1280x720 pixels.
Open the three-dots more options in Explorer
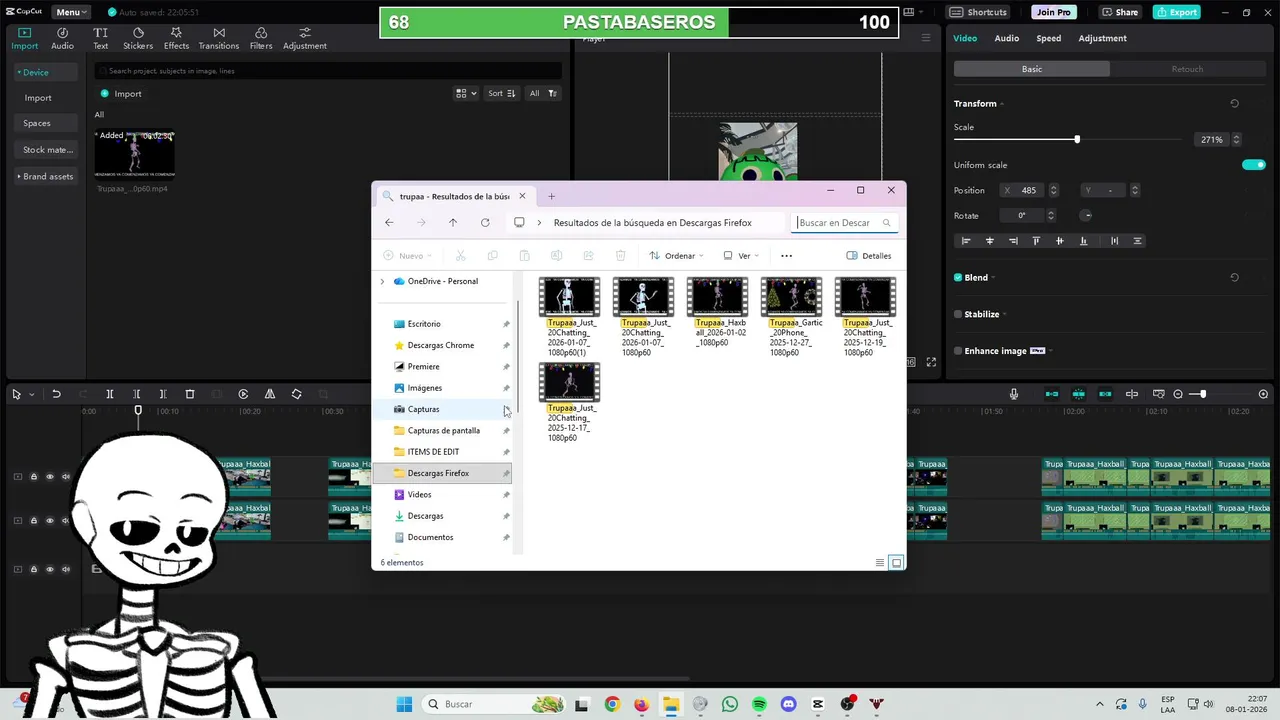coord(786,256)
